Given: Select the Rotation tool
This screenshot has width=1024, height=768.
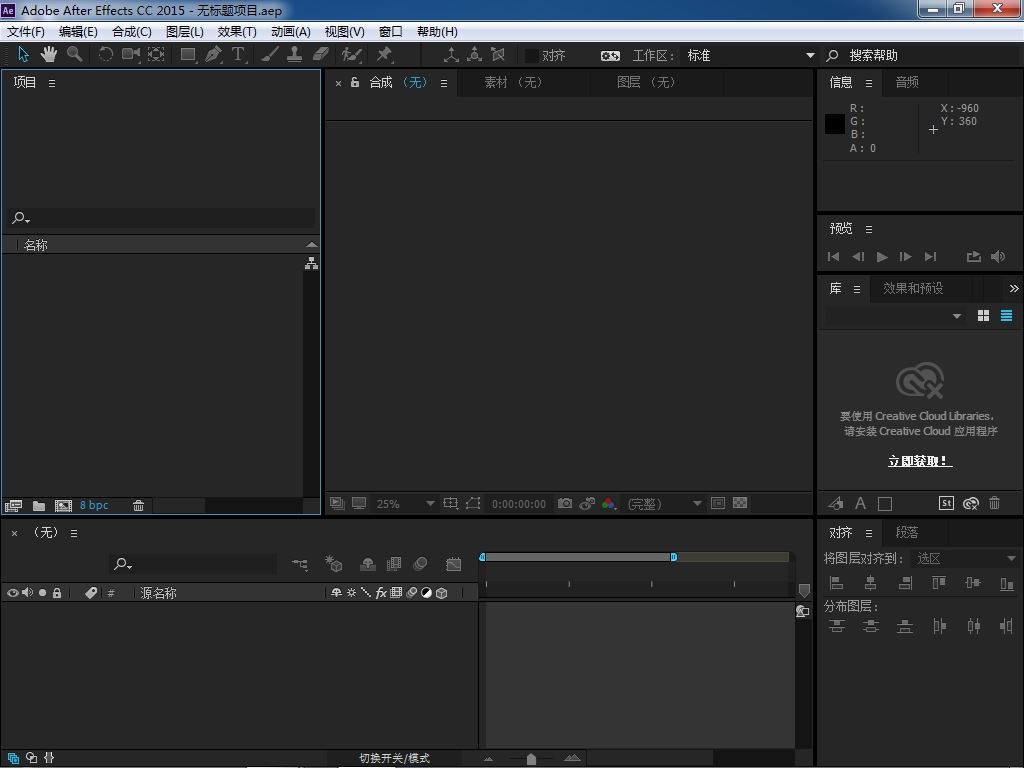Looking at the screenshot, I should (x=105, y=55).
